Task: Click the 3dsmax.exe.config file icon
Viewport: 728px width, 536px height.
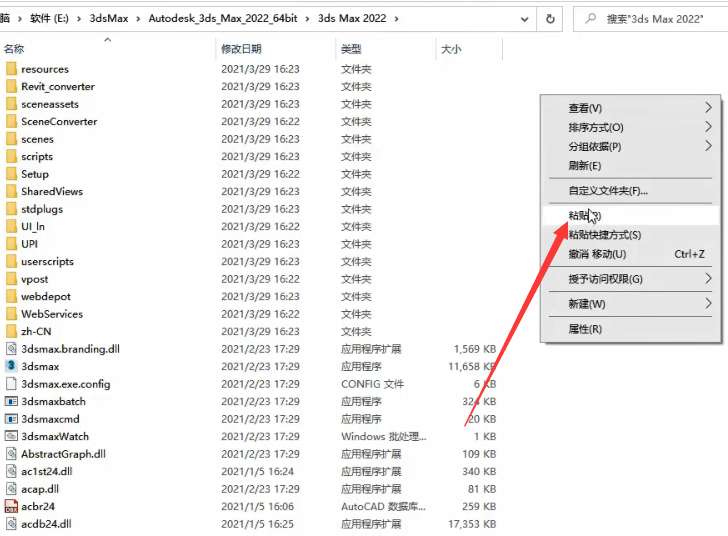Action: (x=11, y=384)
